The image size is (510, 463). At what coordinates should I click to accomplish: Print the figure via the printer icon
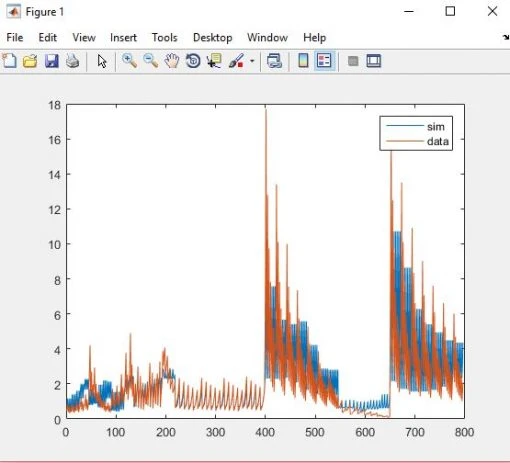click(72, 61)
